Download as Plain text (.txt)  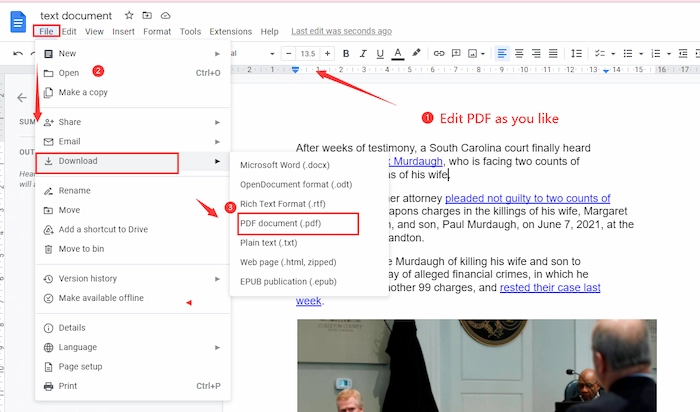309,243
